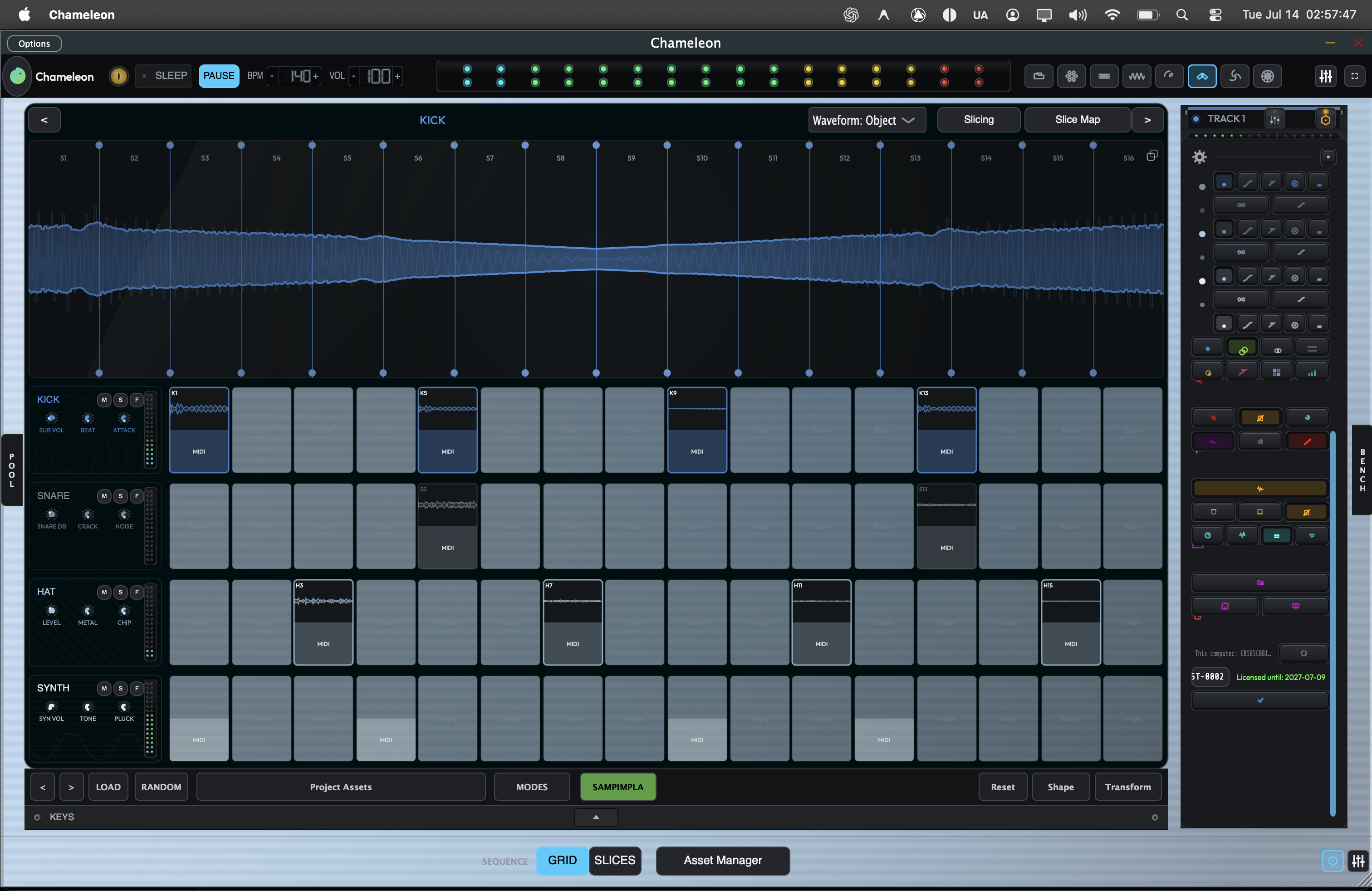Click the flower-shaped cluster icon in the top toolbar

(x=1072, y=76)
